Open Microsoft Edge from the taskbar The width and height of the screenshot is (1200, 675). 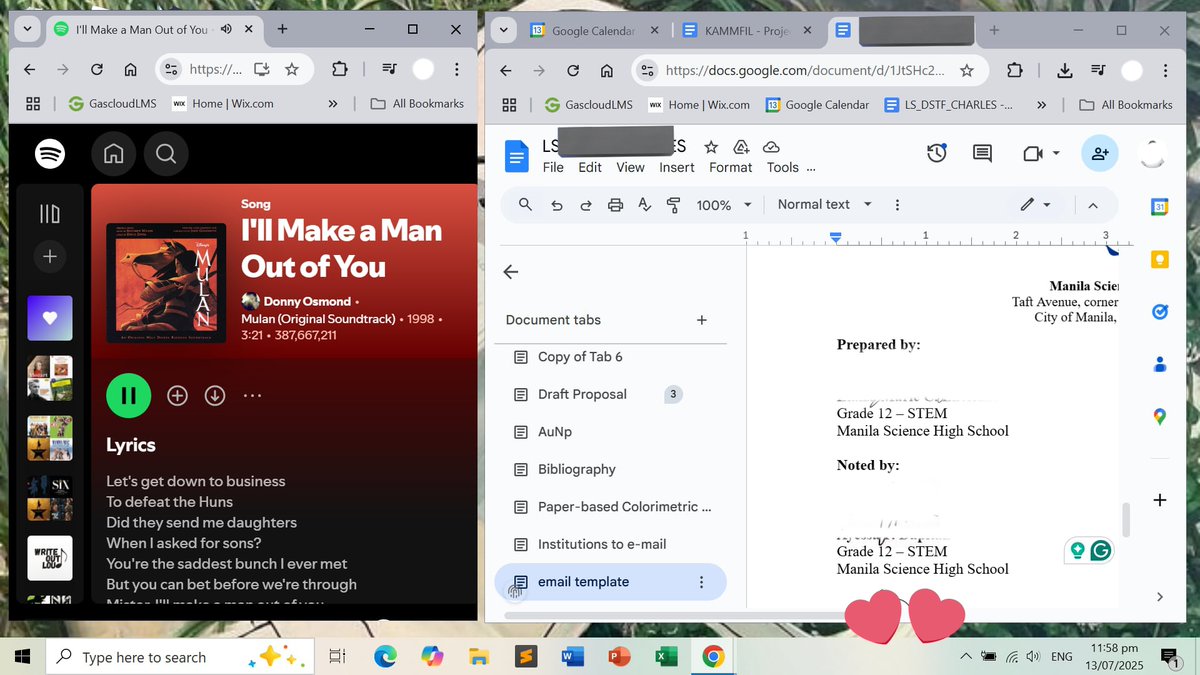[x=385, y=657]
